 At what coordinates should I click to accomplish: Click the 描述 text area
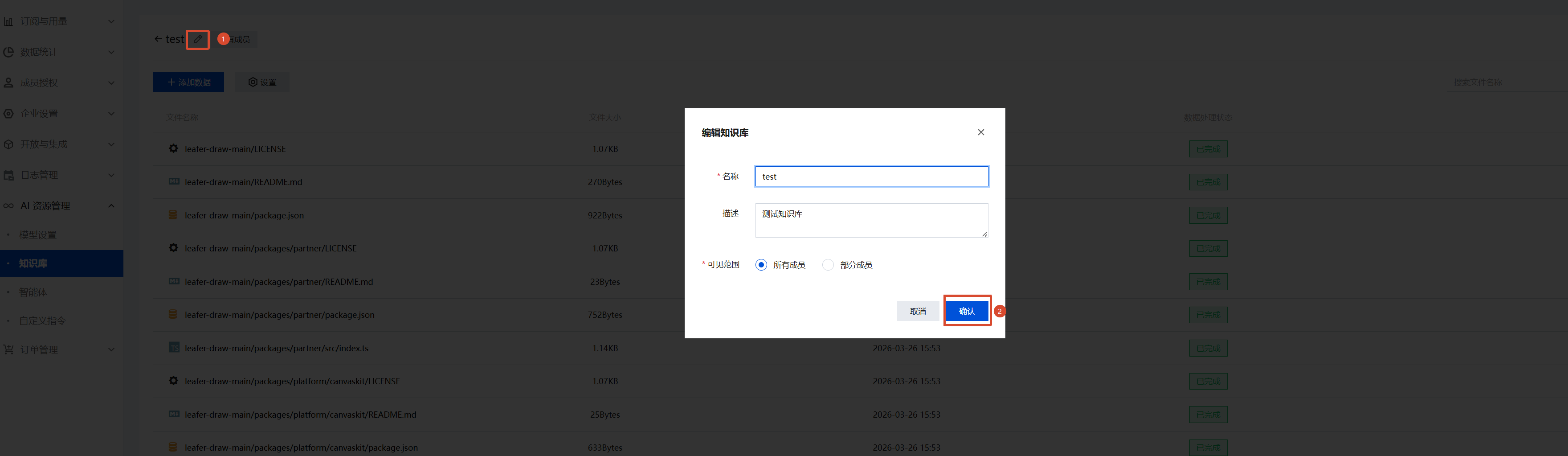[871, 220]
